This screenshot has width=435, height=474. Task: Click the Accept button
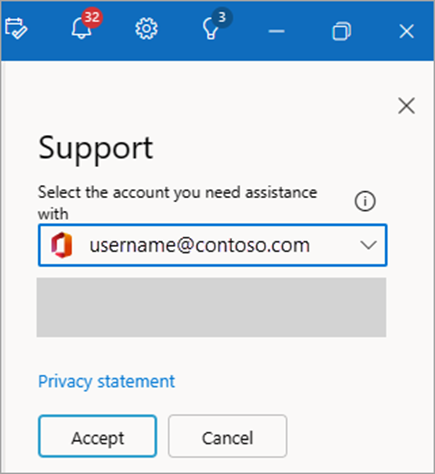coord(97,436)
